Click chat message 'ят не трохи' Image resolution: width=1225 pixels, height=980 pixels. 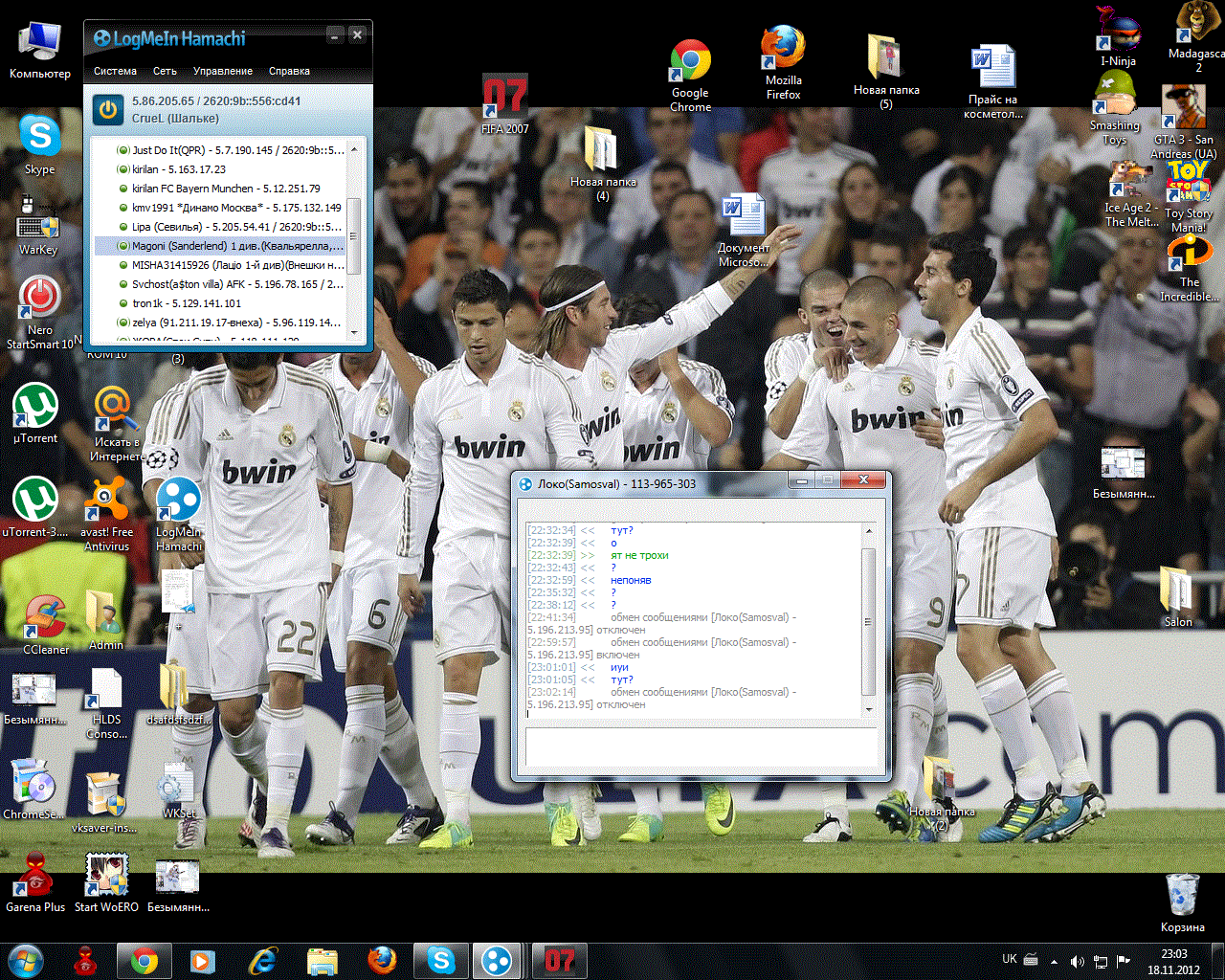[x=639, y=555]
